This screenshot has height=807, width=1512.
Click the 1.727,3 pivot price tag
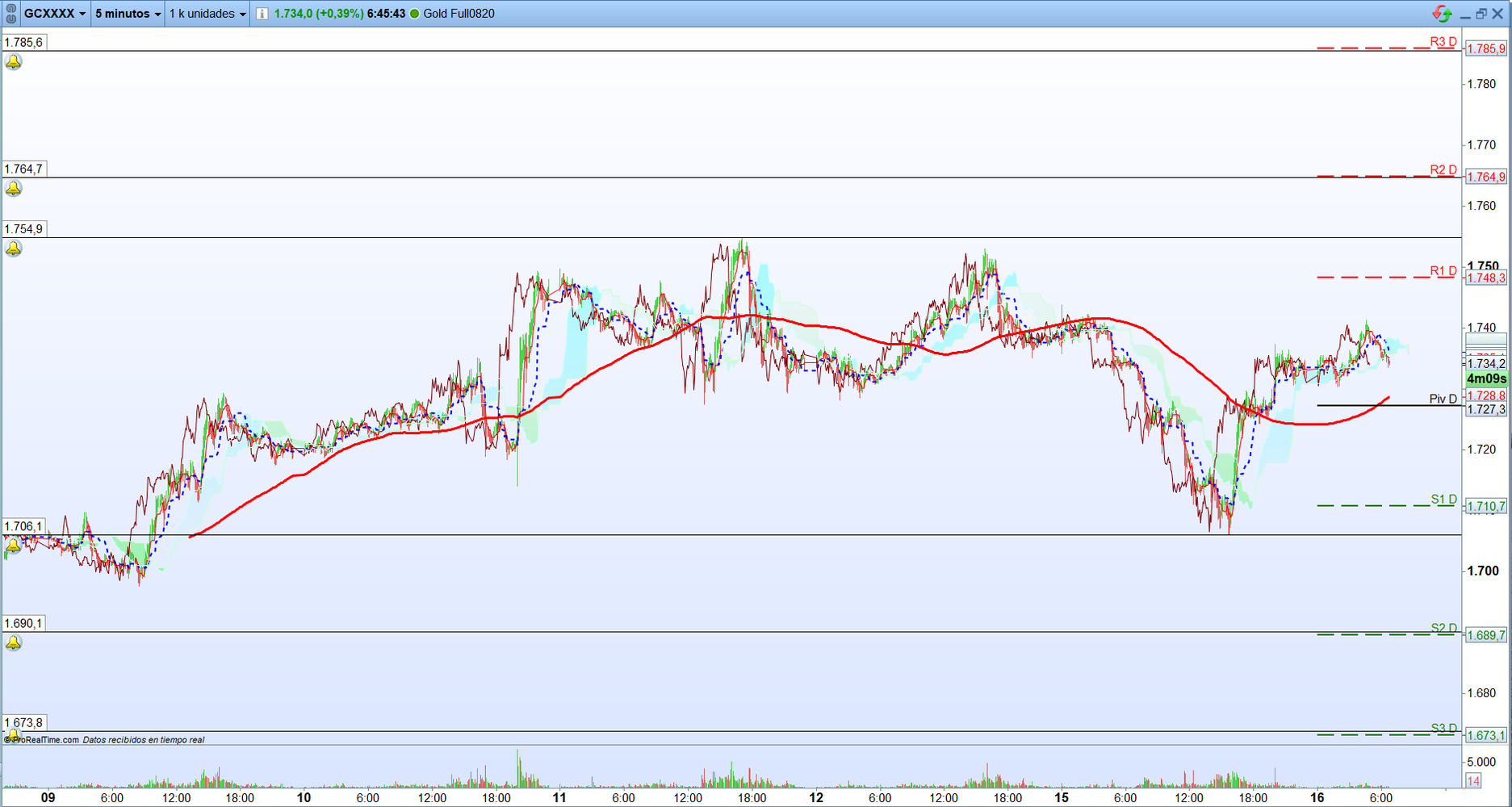point(1486,409)
